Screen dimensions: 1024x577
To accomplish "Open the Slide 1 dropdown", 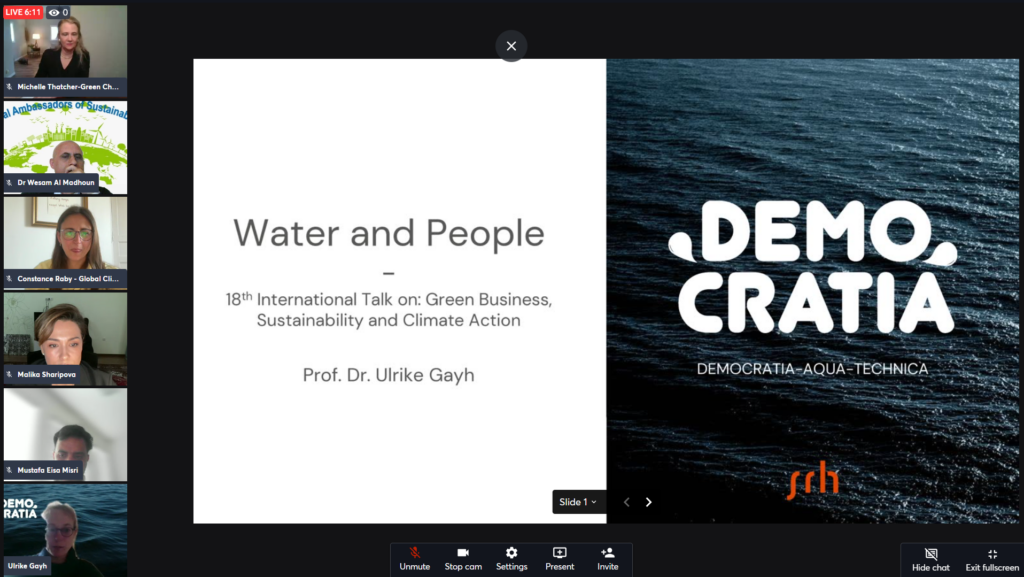I will (578, 502).
